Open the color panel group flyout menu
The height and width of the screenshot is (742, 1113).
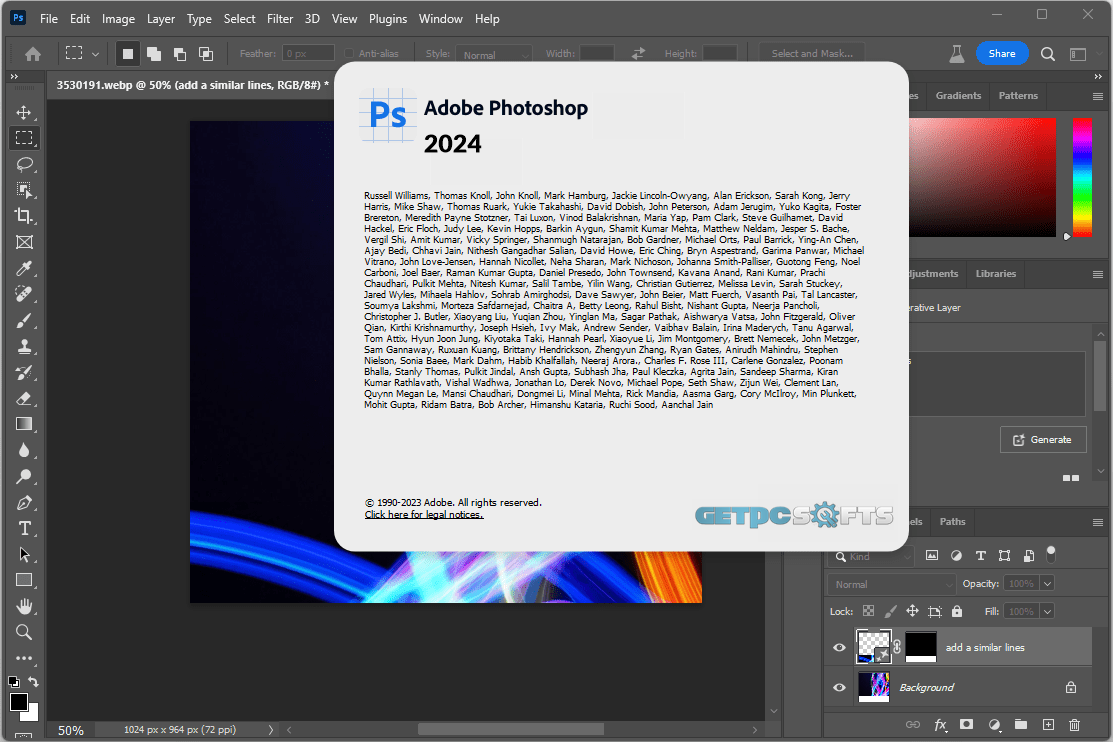click(x=1097, y=97)
